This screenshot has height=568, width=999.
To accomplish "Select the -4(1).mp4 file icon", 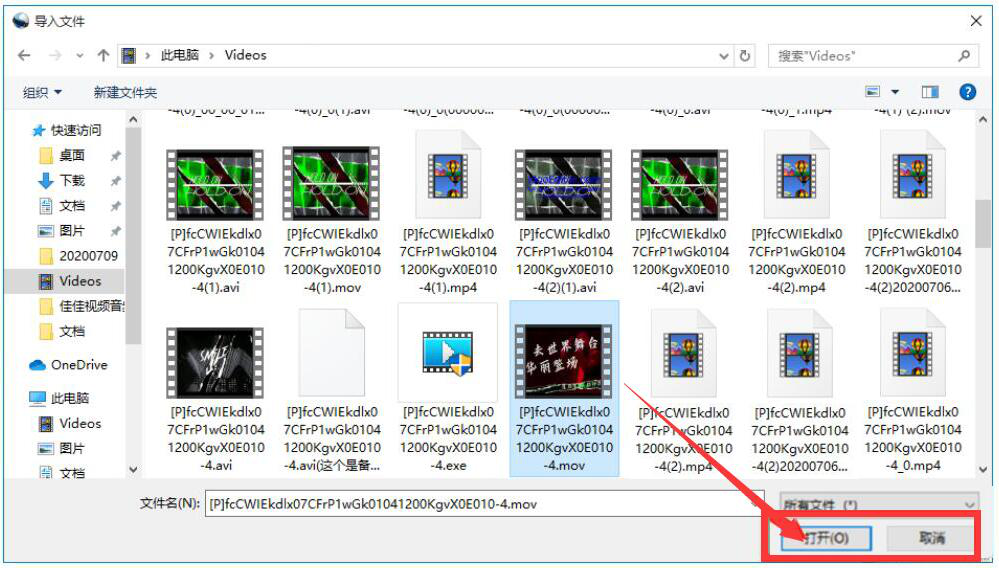I will [x=448, y=175].
